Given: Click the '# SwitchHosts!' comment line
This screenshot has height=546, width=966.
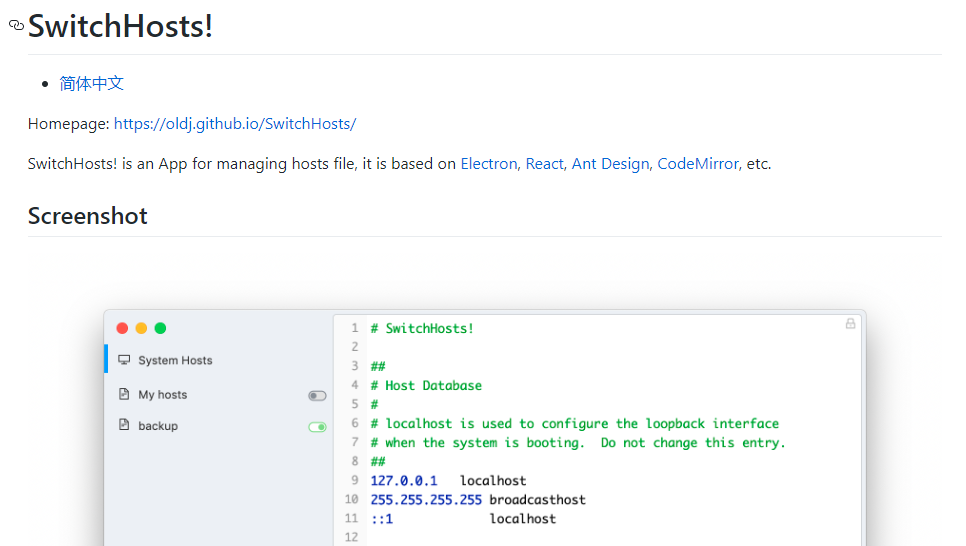Looking at the screenshot, I should point(422,328).
